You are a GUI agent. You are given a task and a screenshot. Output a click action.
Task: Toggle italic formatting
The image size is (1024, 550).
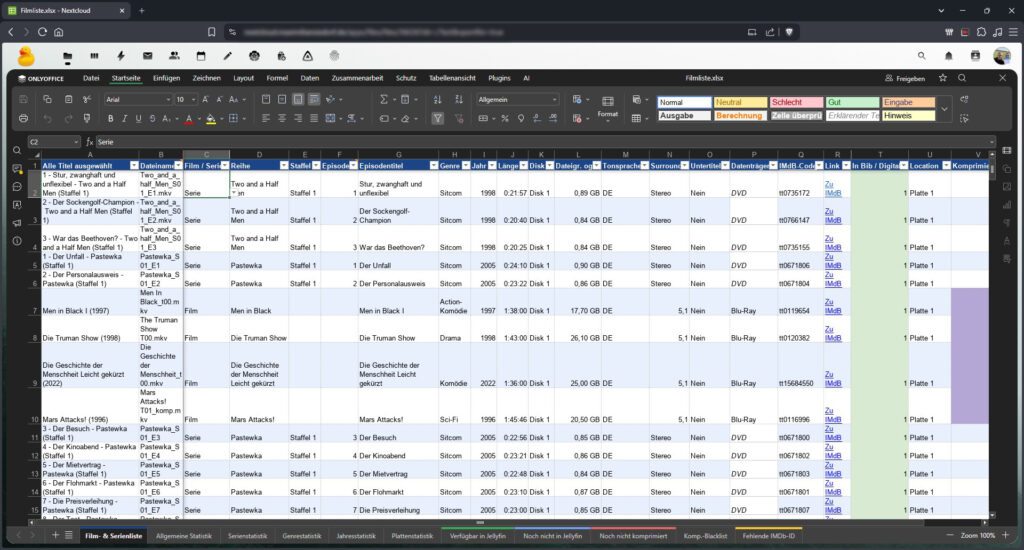(x=125, y=118)
